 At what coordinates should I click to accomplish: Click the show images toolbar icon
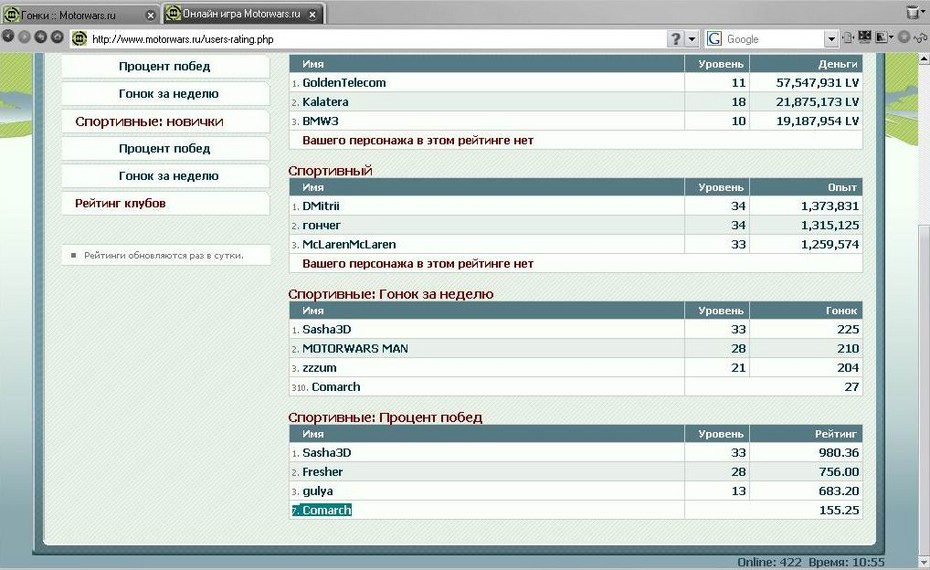tap(881, 37)
